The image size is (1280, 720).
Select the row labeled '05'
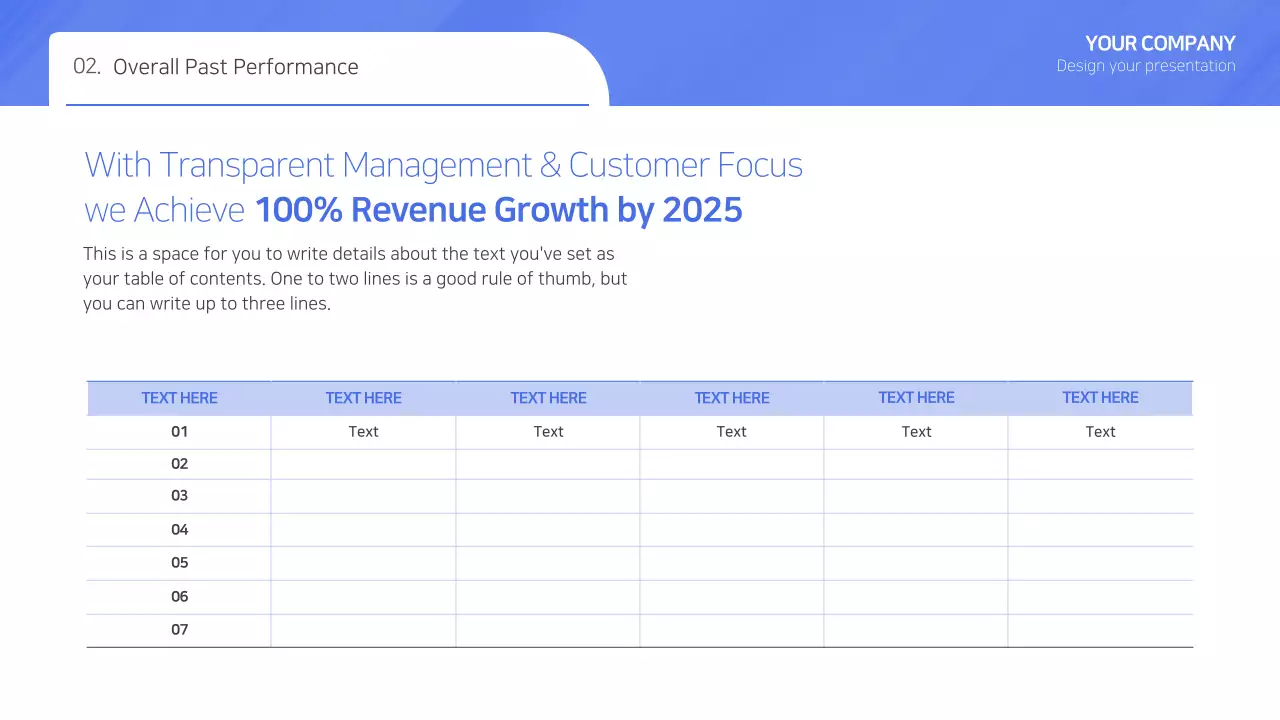(x=179, y=562)
